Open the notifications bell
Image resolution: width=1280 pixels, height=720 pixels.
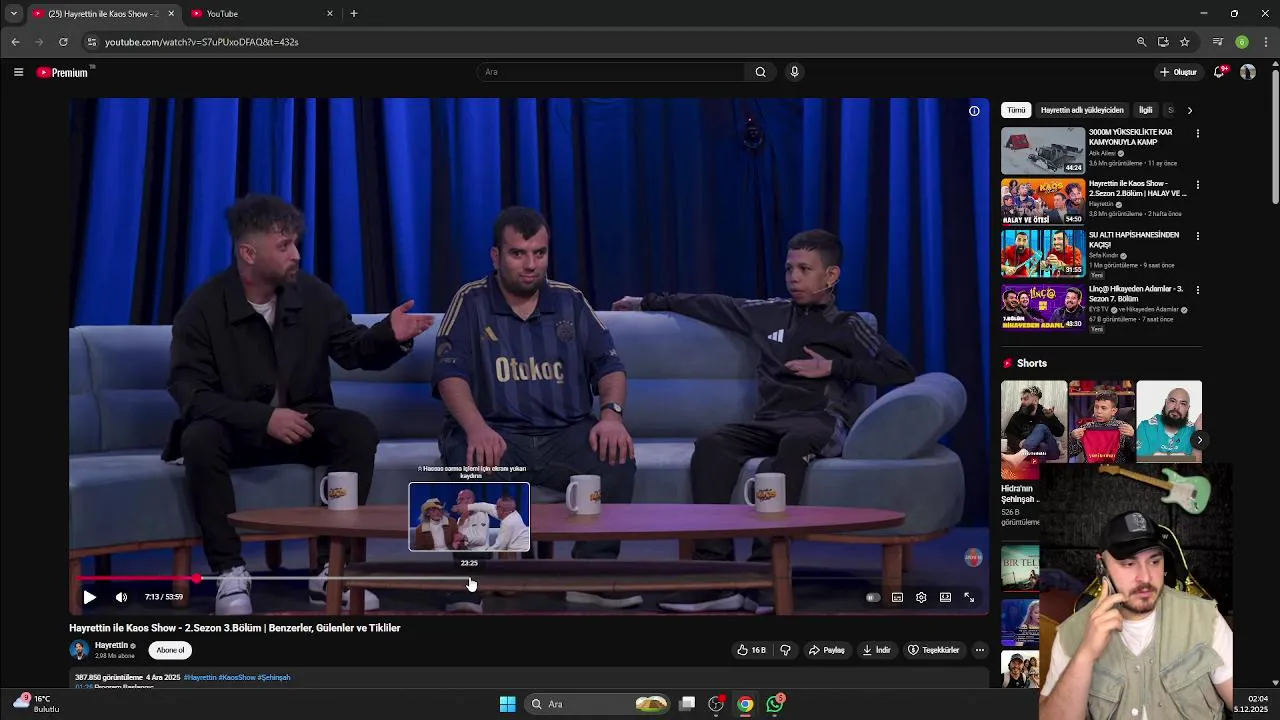point(1219,72)
